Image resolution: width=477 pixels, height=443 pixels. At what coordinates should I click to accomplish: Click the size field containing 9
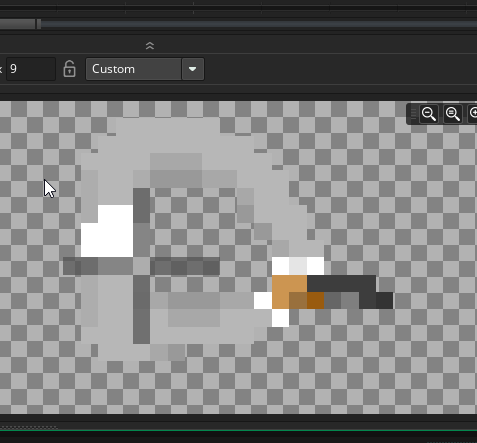(x=31, y=69)
